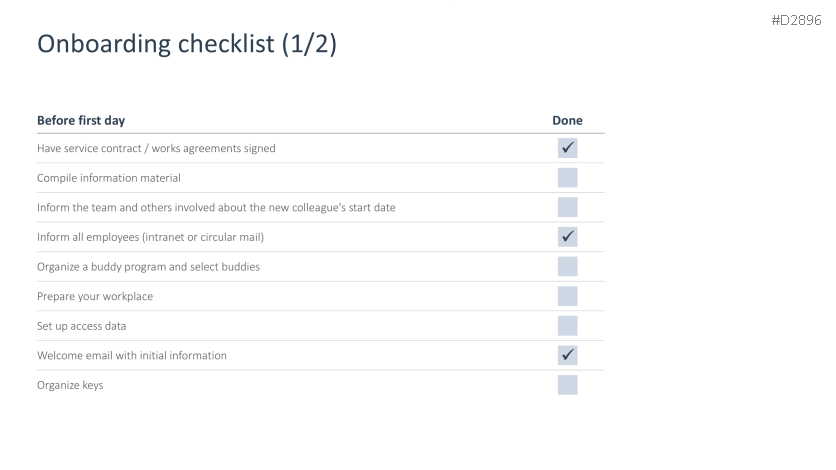The image size is (836, 470).
Task: Tick the Set up access data box
Action: pos(567,326)
